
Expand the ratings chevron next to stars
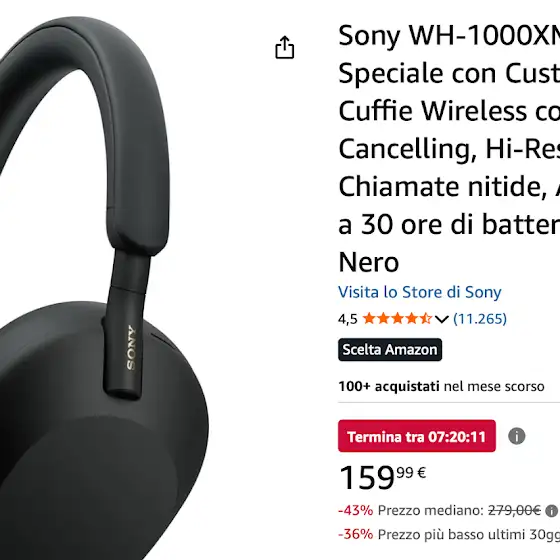coord(441,319)
